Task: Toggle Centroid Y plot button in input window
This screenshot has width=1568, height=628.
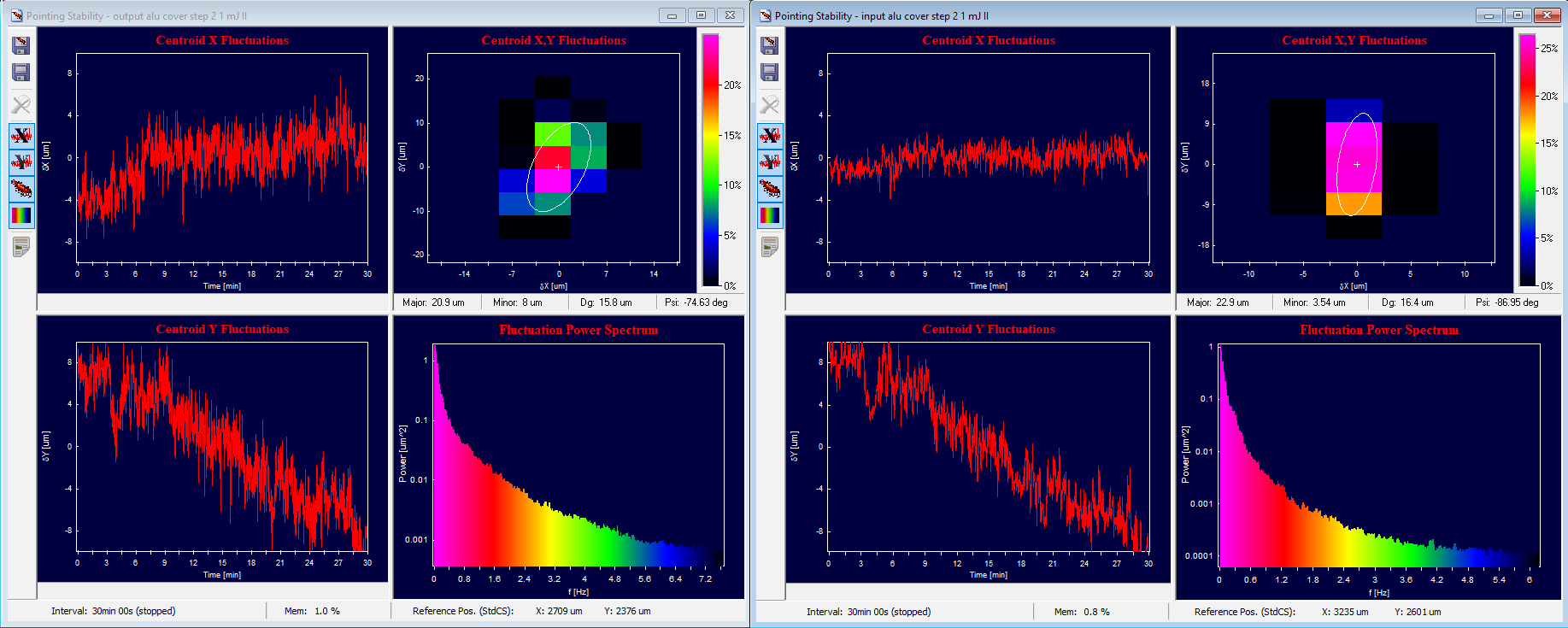Action: (770, 162)
